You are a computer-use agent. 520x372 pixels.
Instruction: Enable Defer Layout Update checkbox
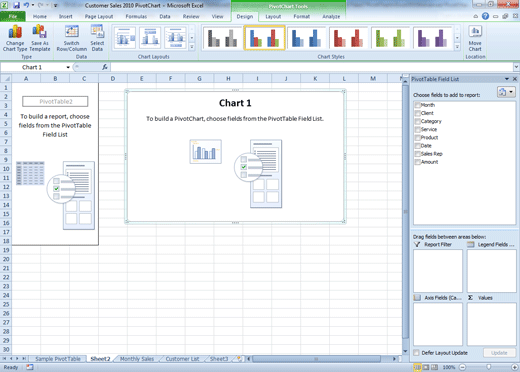click(416, 353)
